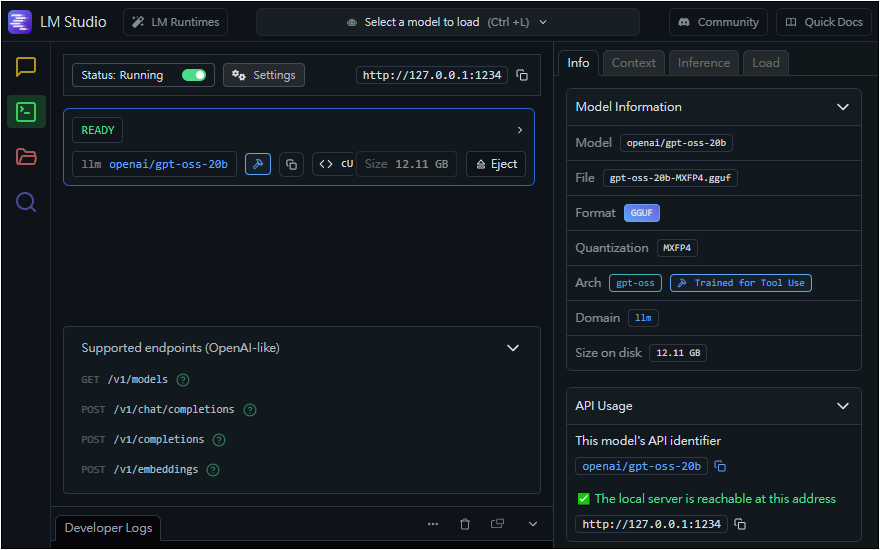880x550 pixels.
Task: Click the /v1/chat/completions endpoint text
Action: pos(174,410)
